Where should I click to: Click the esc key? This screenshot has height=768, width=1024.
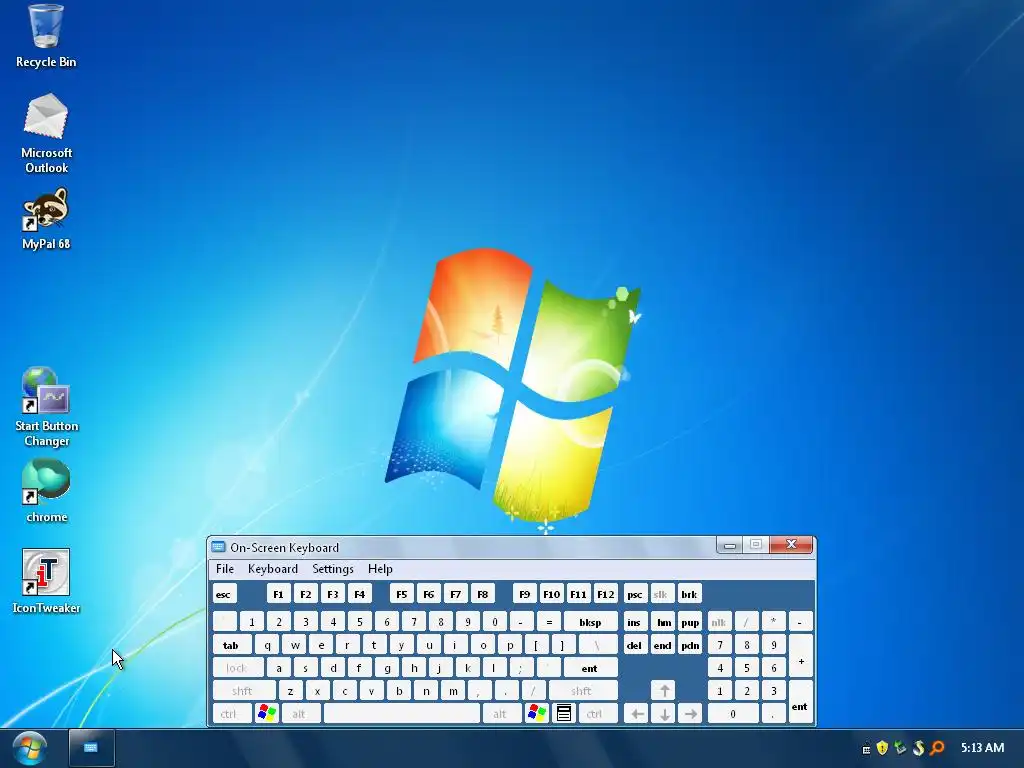(225, 594)
